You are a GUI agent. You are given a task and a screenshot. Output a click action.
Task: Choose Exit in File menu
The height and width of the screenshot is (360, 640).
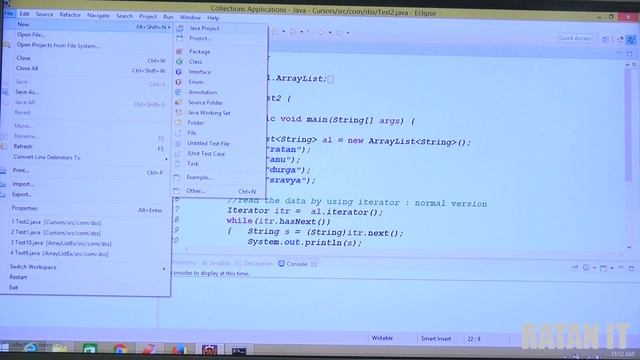13,287
